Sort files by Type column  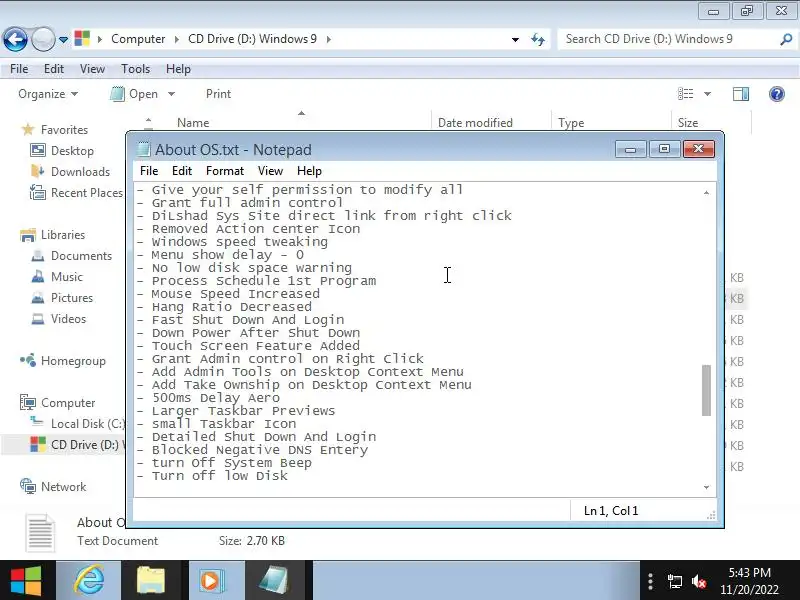(x=571, y=123)
